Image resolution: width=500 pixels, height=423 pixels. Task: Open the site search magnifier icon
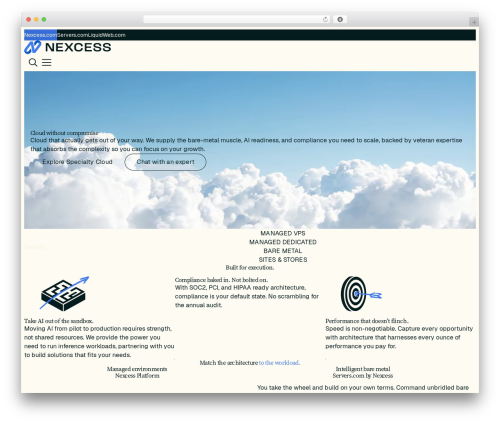click(33, 62)
